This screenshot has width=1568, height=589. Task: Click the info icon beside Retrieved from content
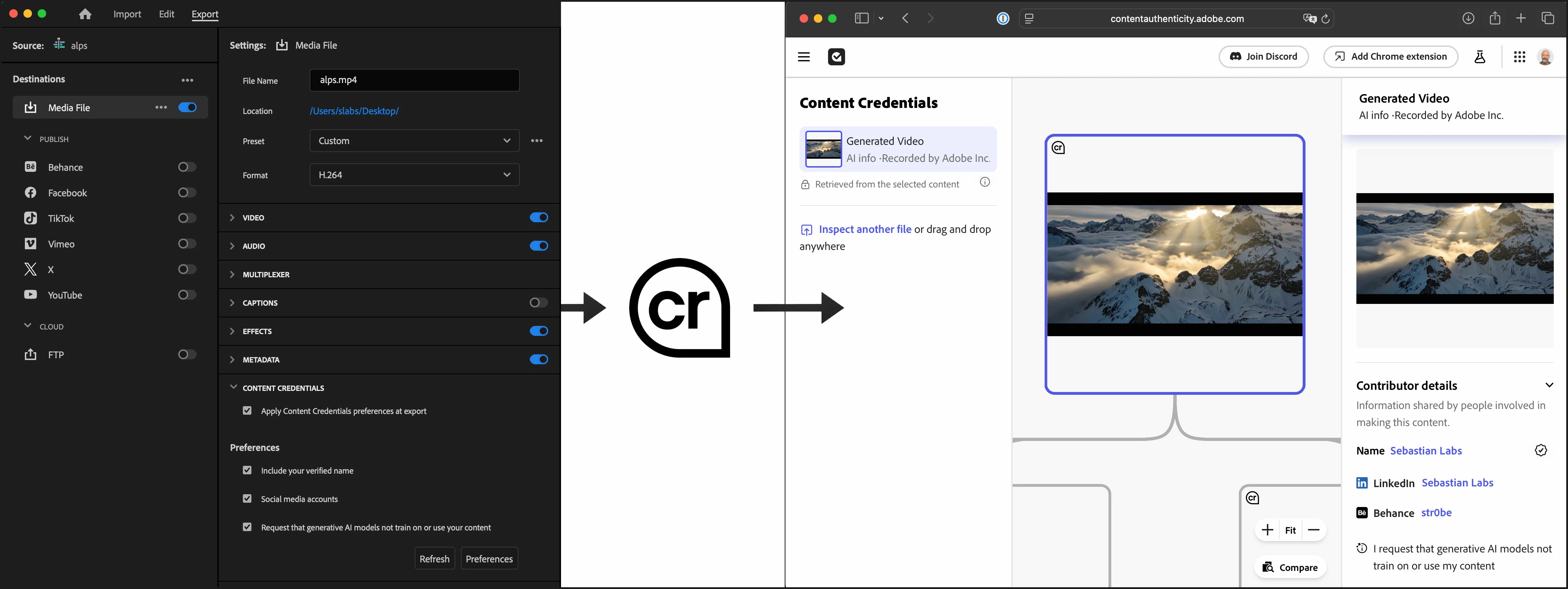click(985, 182)
